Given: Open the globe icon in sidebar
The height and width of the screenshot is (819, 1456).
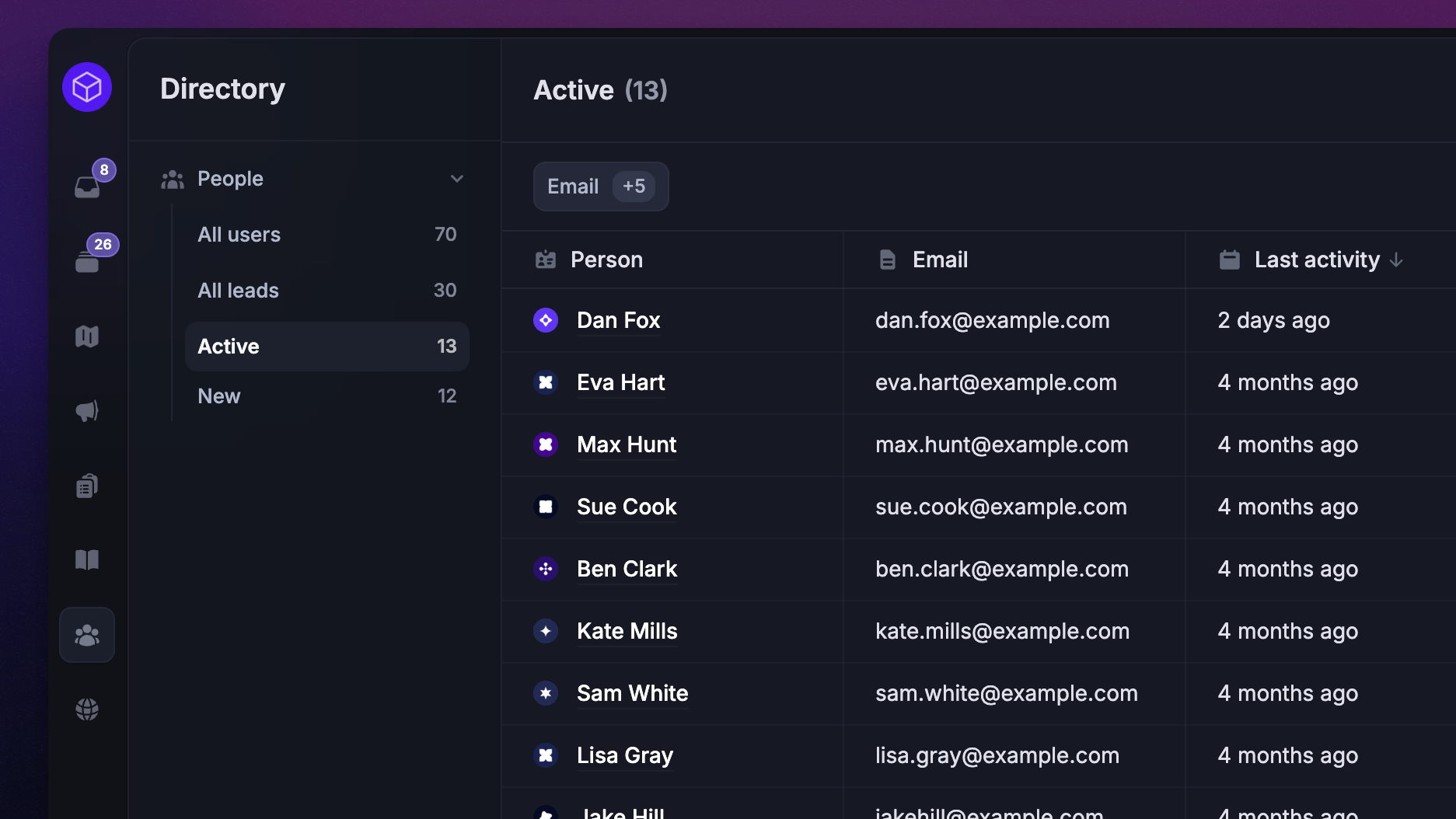Looking at the screenshot, I should coord(87,709).
